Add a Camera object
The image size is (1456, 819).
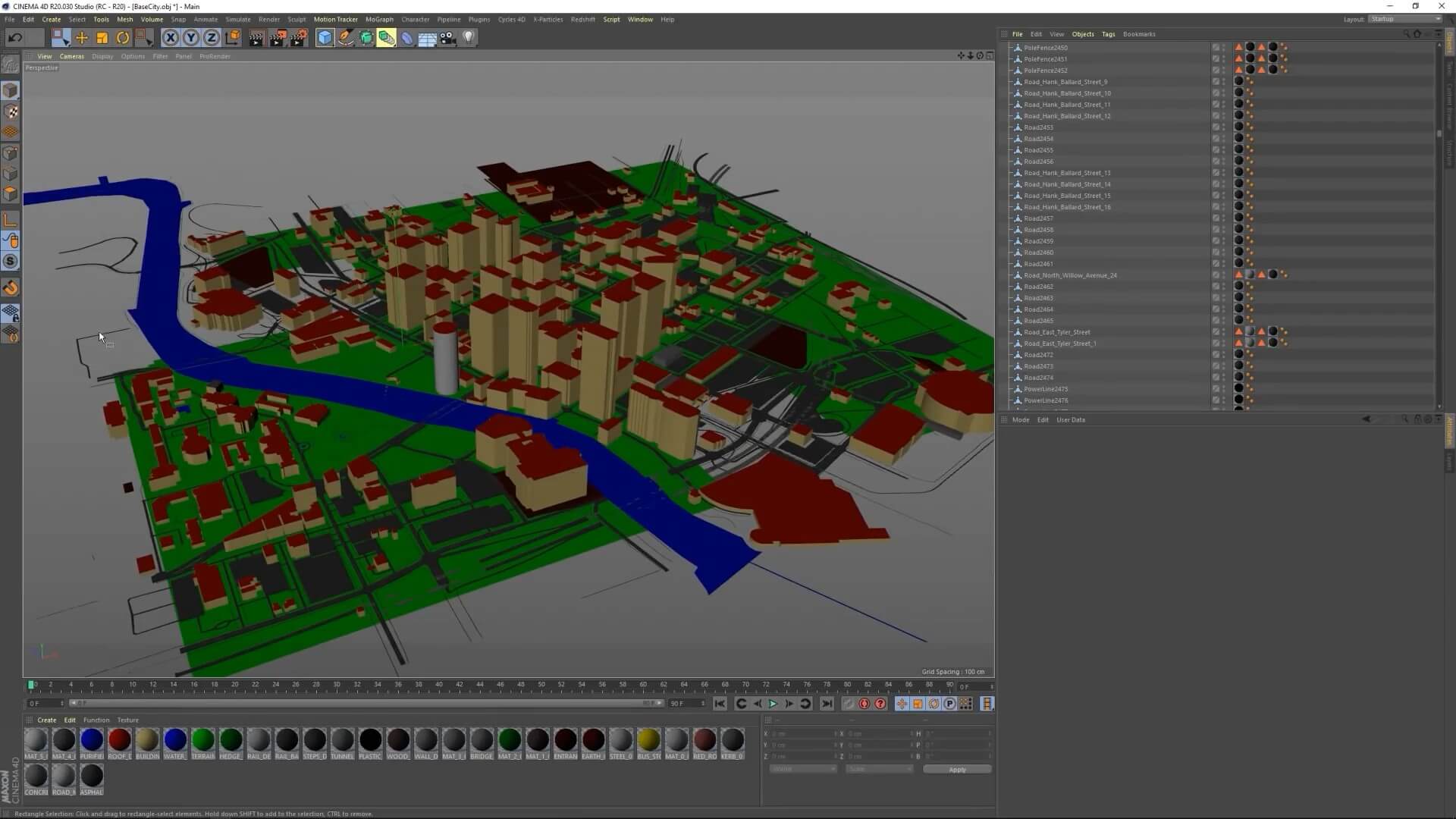tap(447, 38)
